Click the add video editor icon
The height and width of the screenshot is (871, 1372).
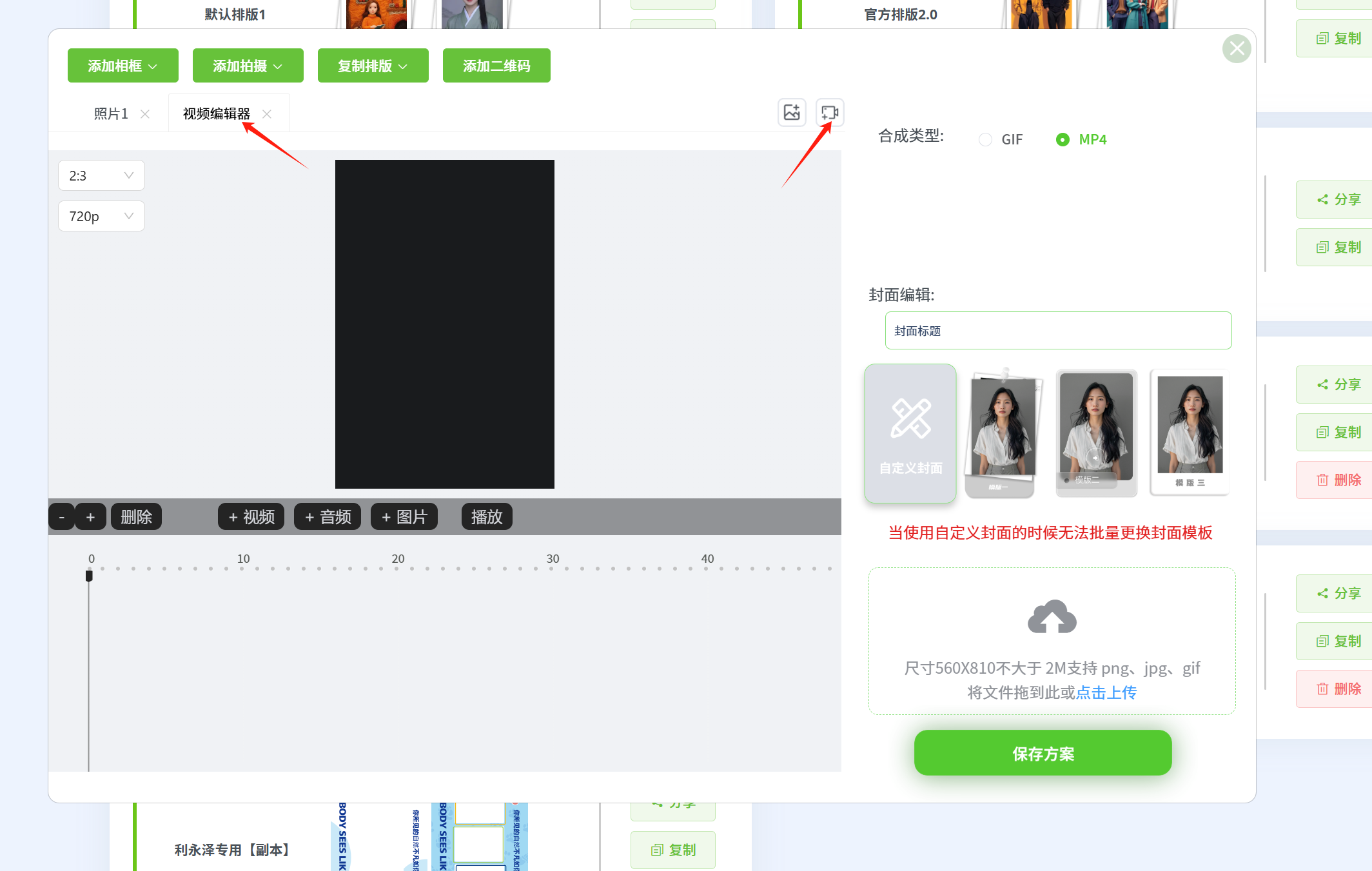[x=830, y=113]
